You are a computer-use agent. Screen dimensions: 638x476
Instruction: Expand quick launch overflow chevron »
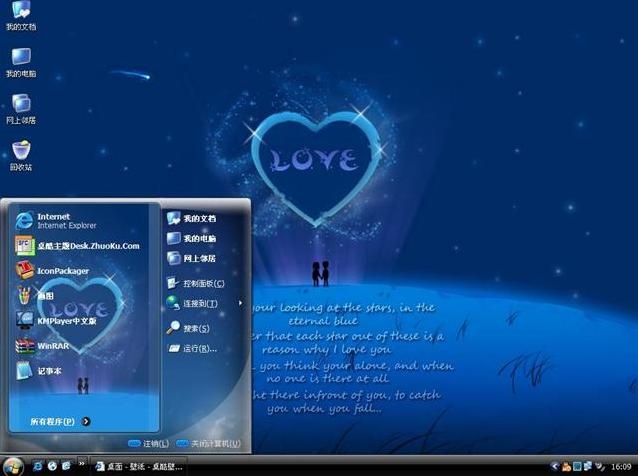coord(82,463)
